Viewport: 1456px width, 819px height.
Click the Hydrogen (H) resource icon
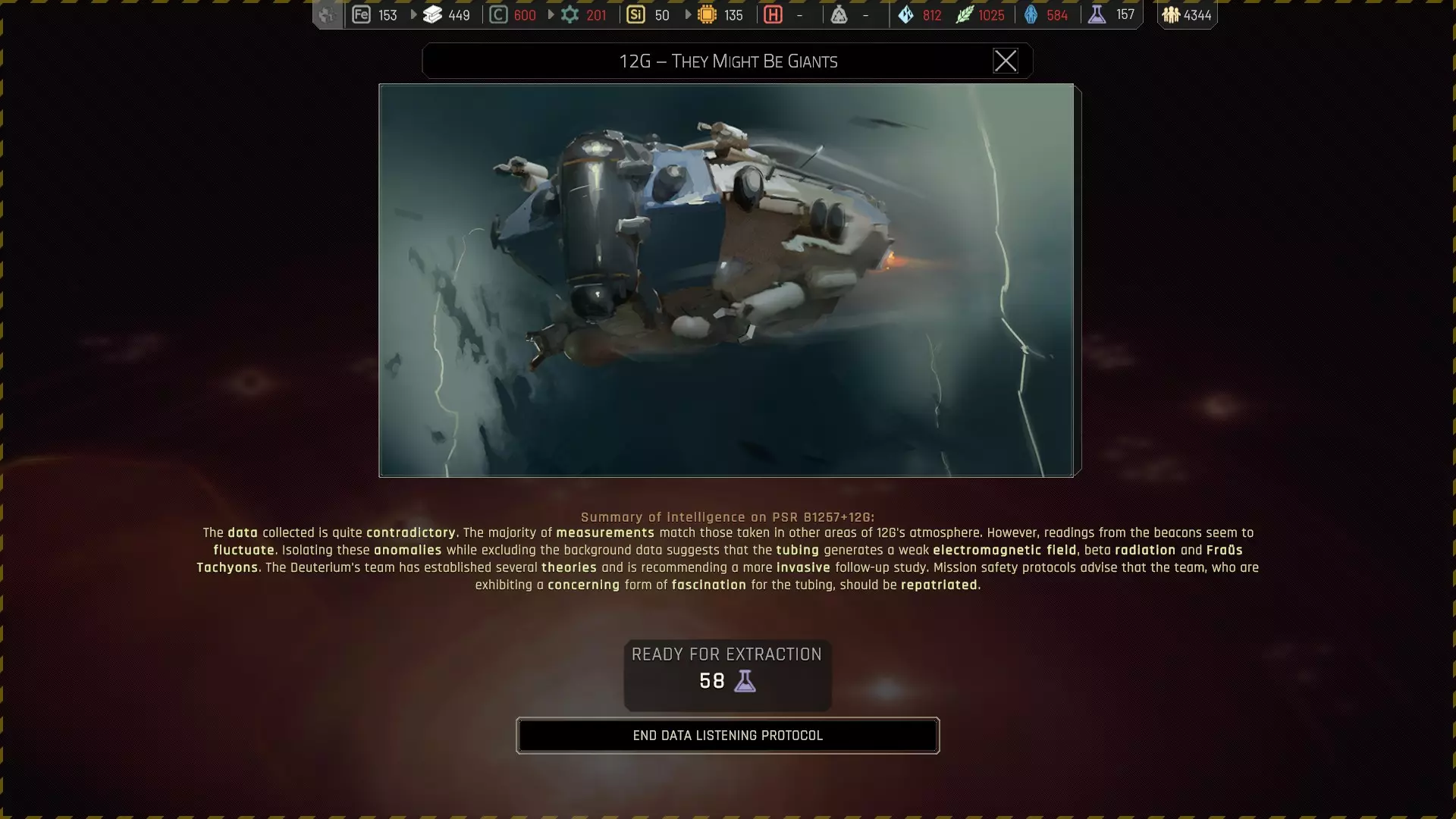(773, 14)
